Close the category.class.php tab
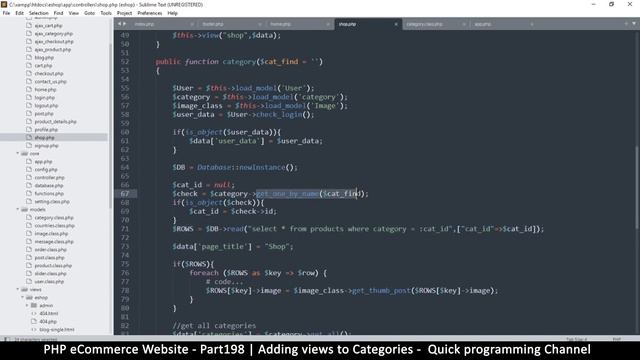 click(x=464, y=24)
